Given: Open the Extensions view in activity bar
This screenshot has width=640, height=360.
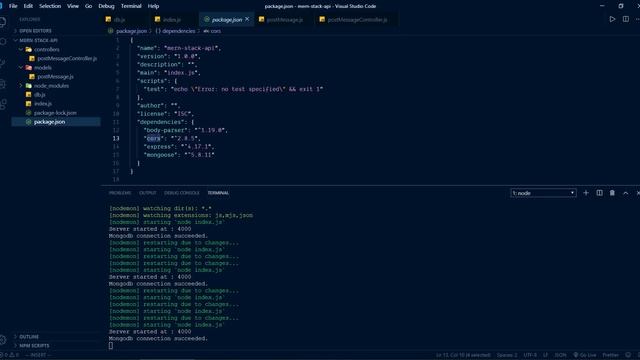Looking at the screenshot, I should tap(3, 104).
